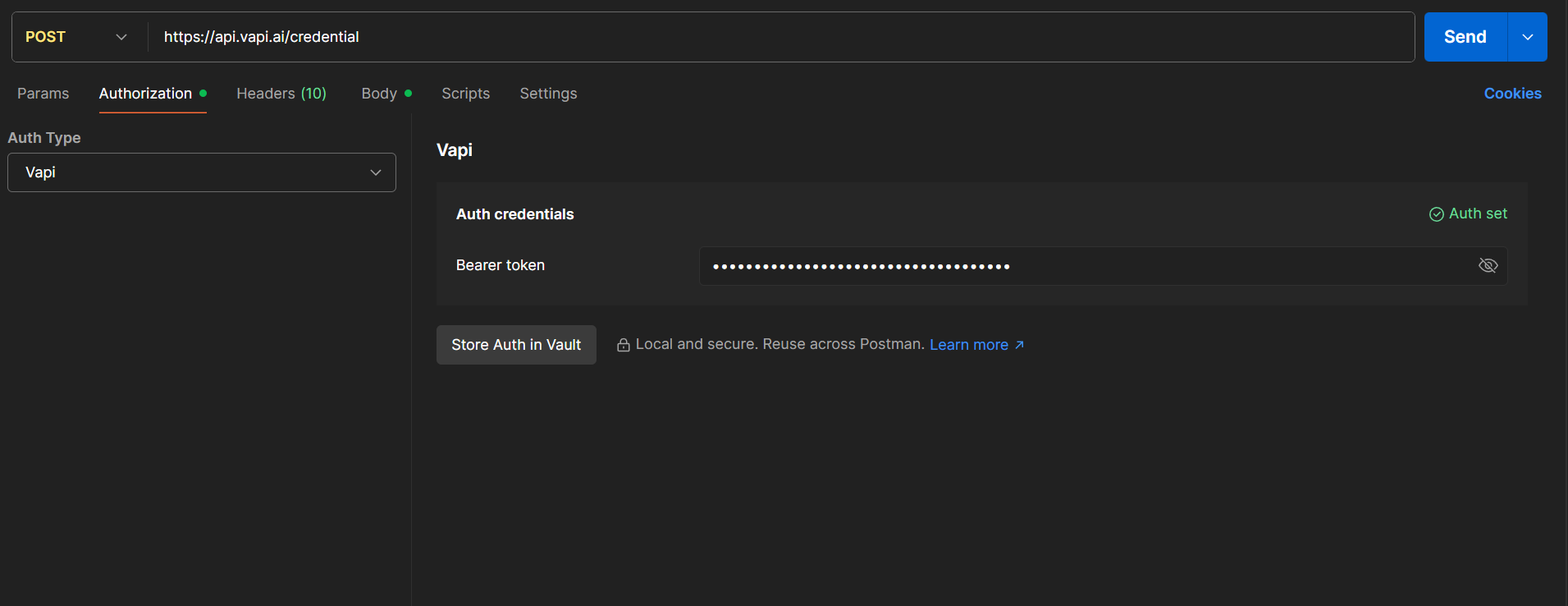Select the Authorization tab
The image size is (1568, 606).
point(153,94)
